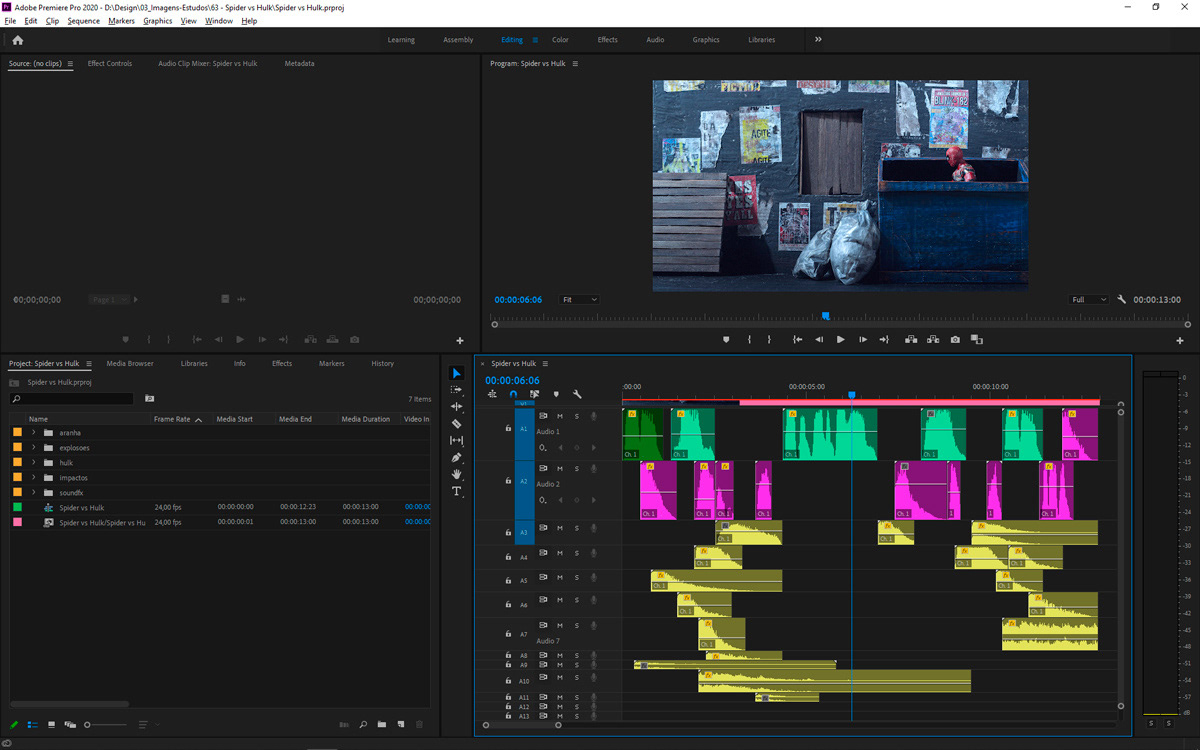Image resolution: width=1200 pixels, height=750 pixels.
Task: Select the Track Select Forward tool
Action: click(x=457, y=390)
